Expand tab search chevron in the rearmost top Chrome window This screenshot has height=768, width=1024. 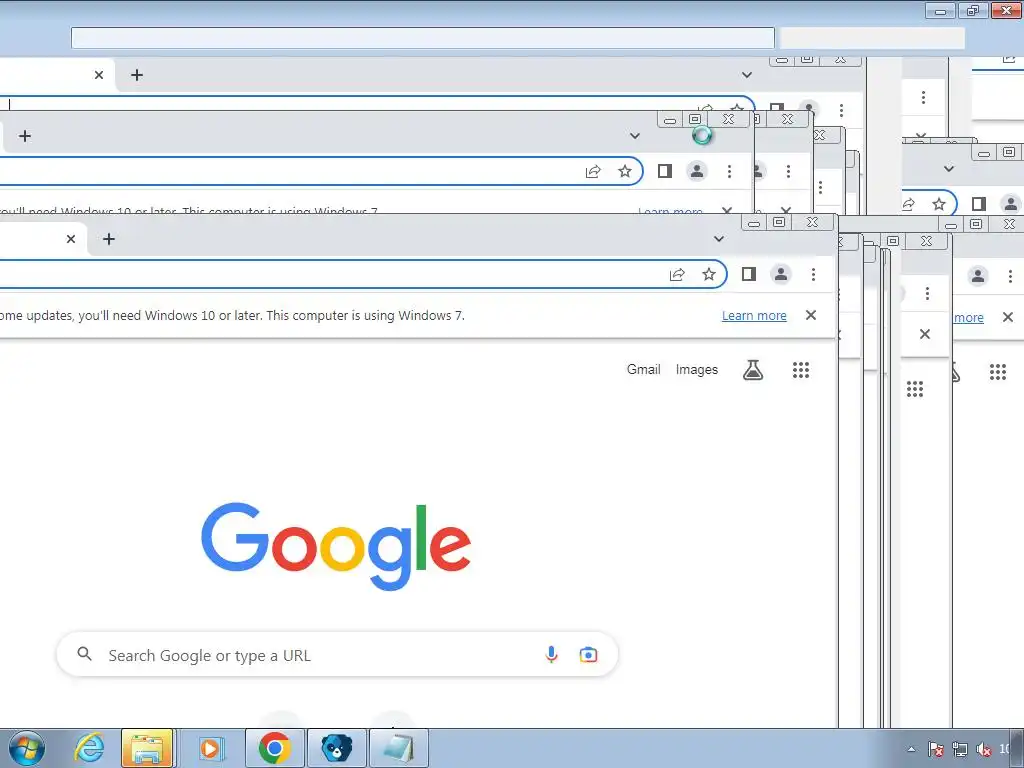746,75
